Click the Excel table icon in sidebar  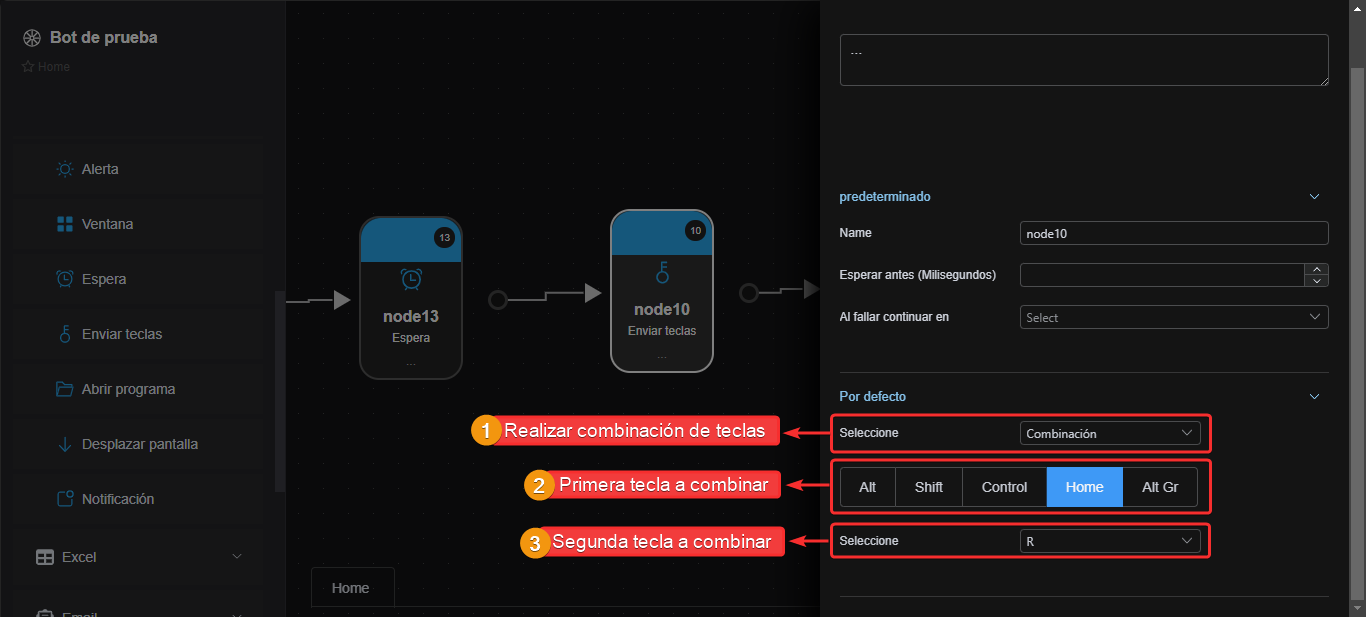[x=45, y=557]
